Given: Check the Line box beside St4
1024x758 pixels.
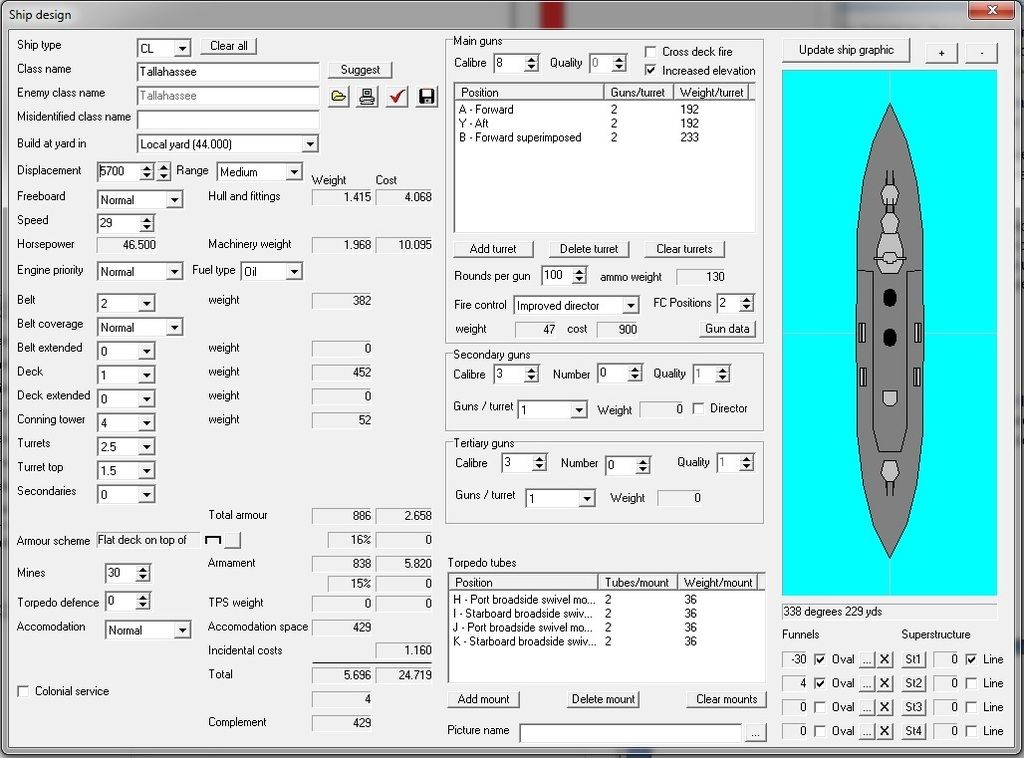Looking at the screenshot, I should click(972, 731).
